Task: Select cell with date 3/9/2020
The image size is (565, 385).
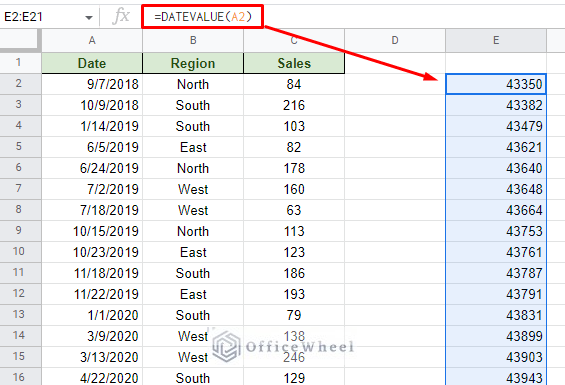Action: click(x=92, y=336)
